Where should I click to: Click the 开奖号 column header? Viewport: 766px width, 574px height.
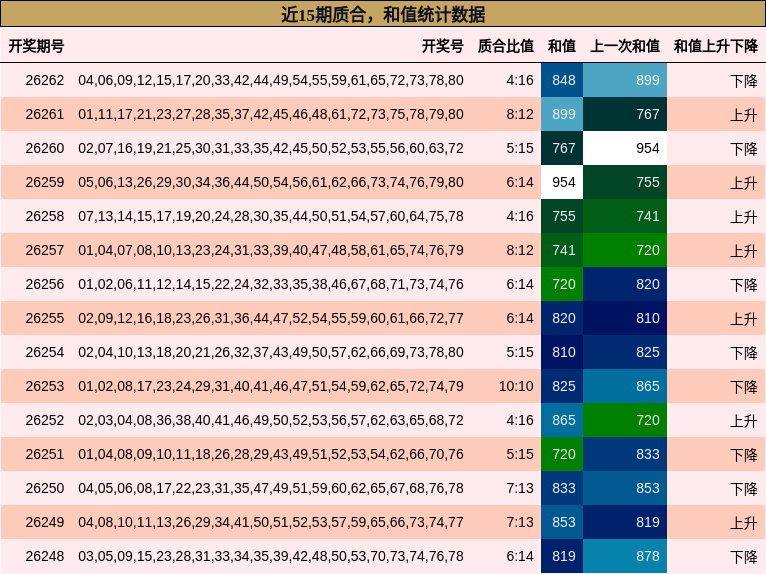(x=443, y=46)
